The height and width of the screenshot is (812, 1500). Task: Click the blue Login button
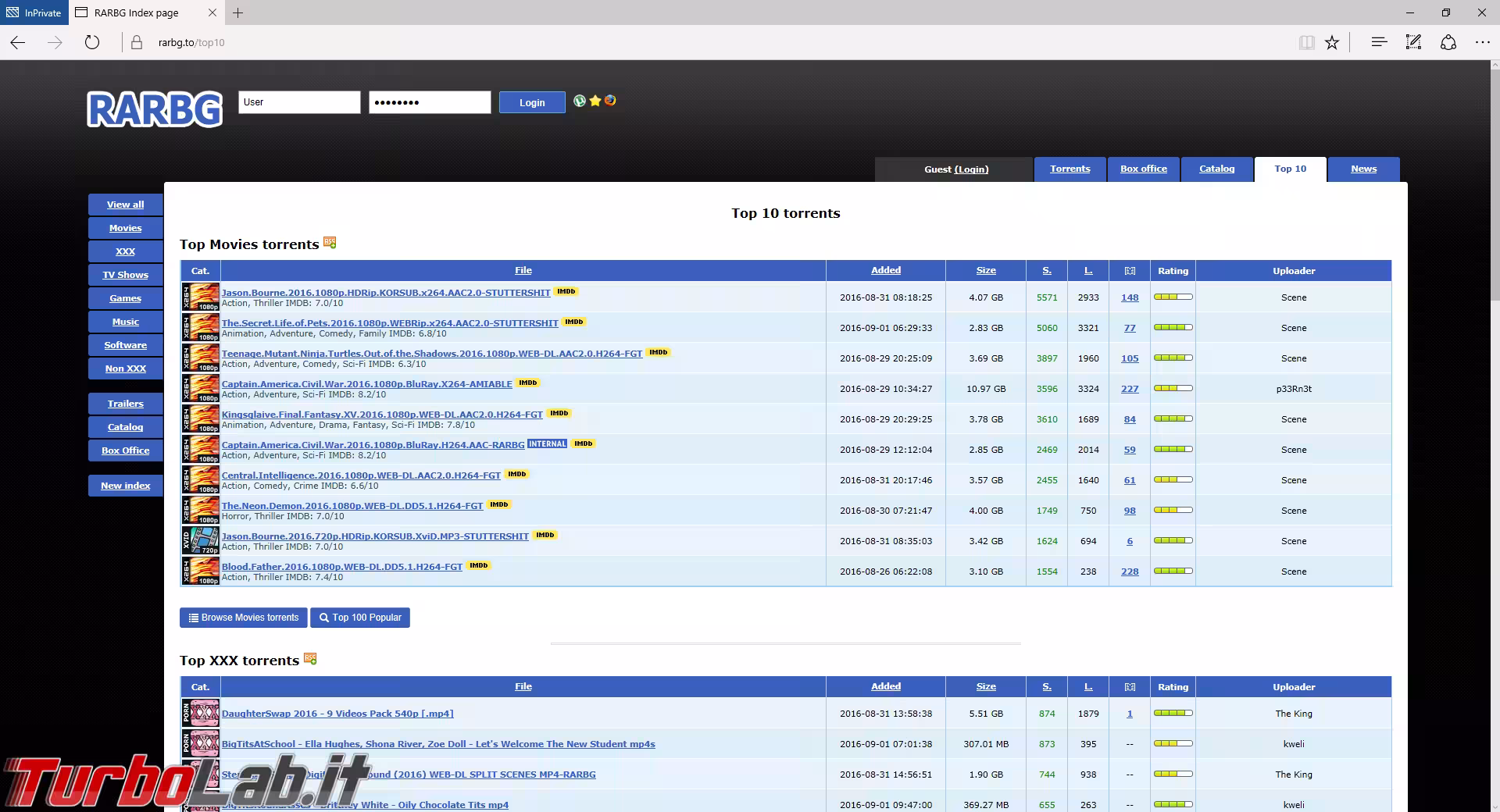click(532, 102)
